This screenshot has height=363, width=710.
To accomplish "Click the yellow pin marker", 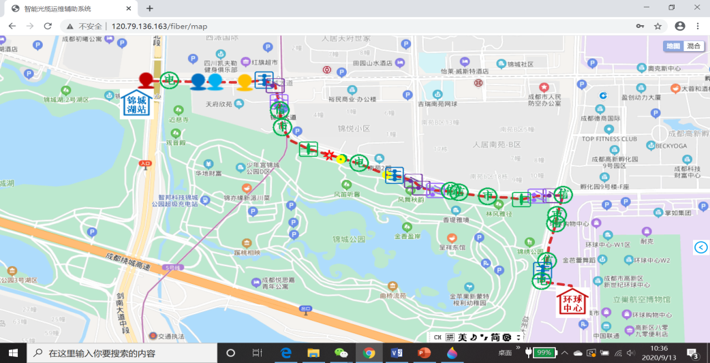I will point(245,82).
